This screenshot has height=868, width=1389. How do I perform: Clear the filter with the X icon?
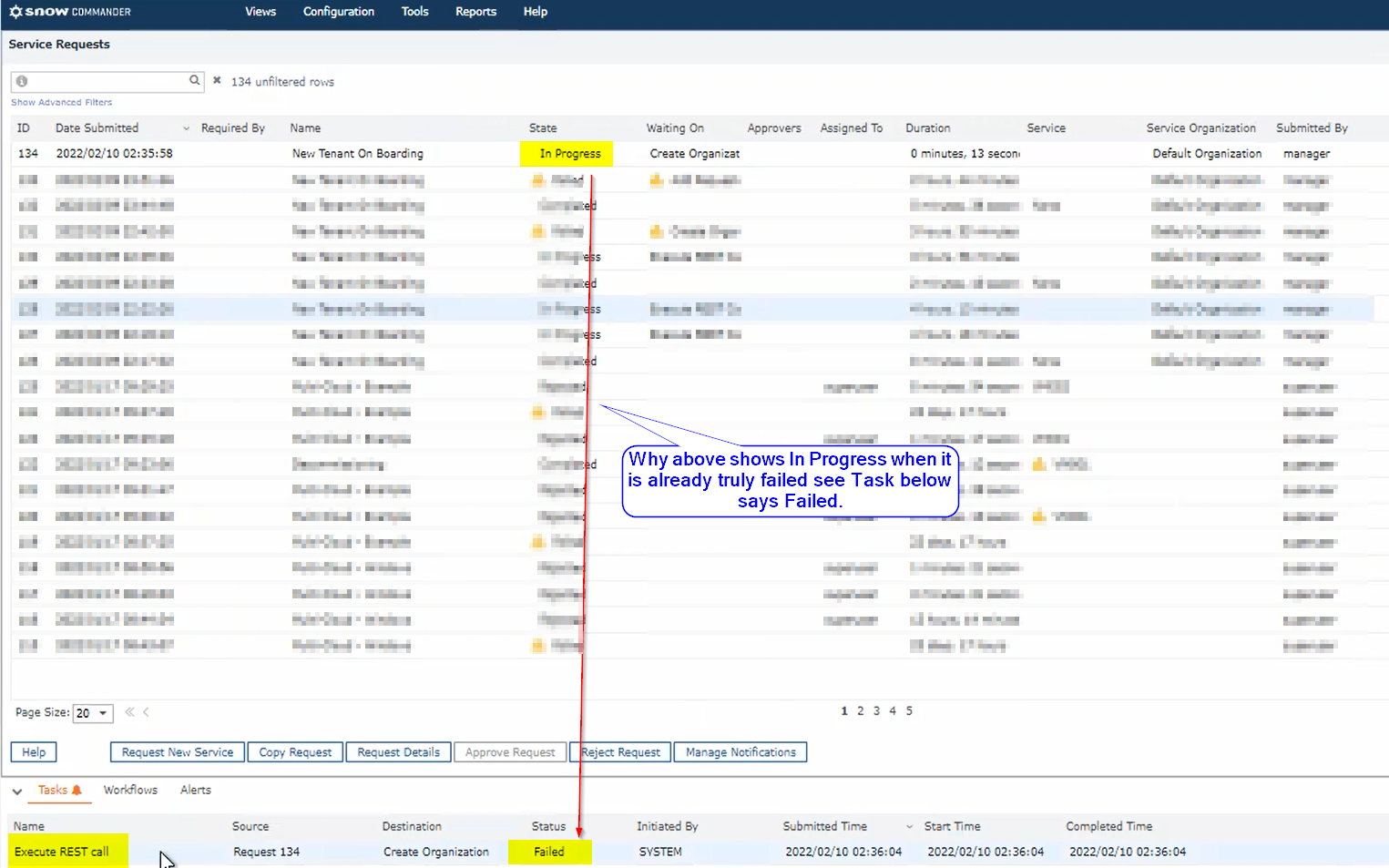pyautogui.click(x=217, y=80)
